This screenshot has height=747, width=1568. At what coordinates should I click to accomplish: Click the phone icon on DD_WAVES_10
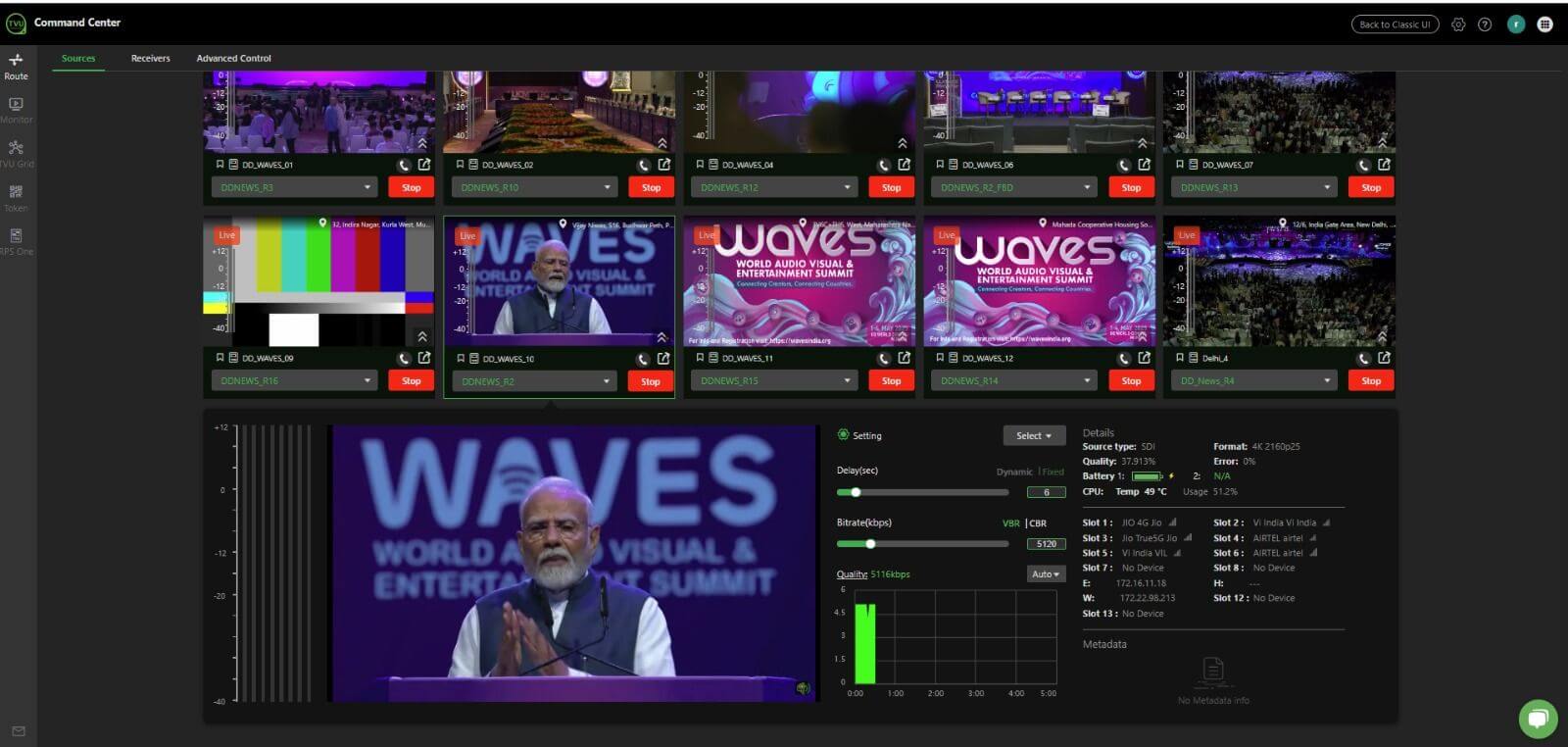pyautogui.click(x=643, y=359)
